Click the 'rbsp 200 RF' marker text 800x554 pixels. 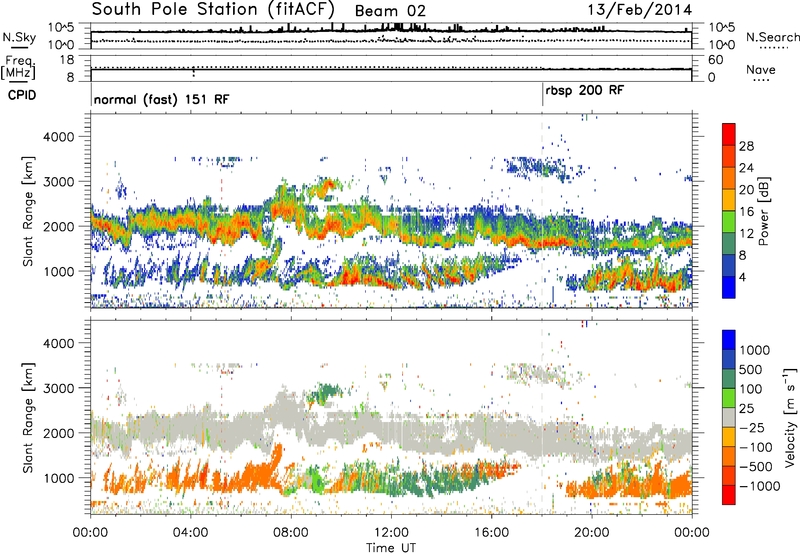pos(584,90)
